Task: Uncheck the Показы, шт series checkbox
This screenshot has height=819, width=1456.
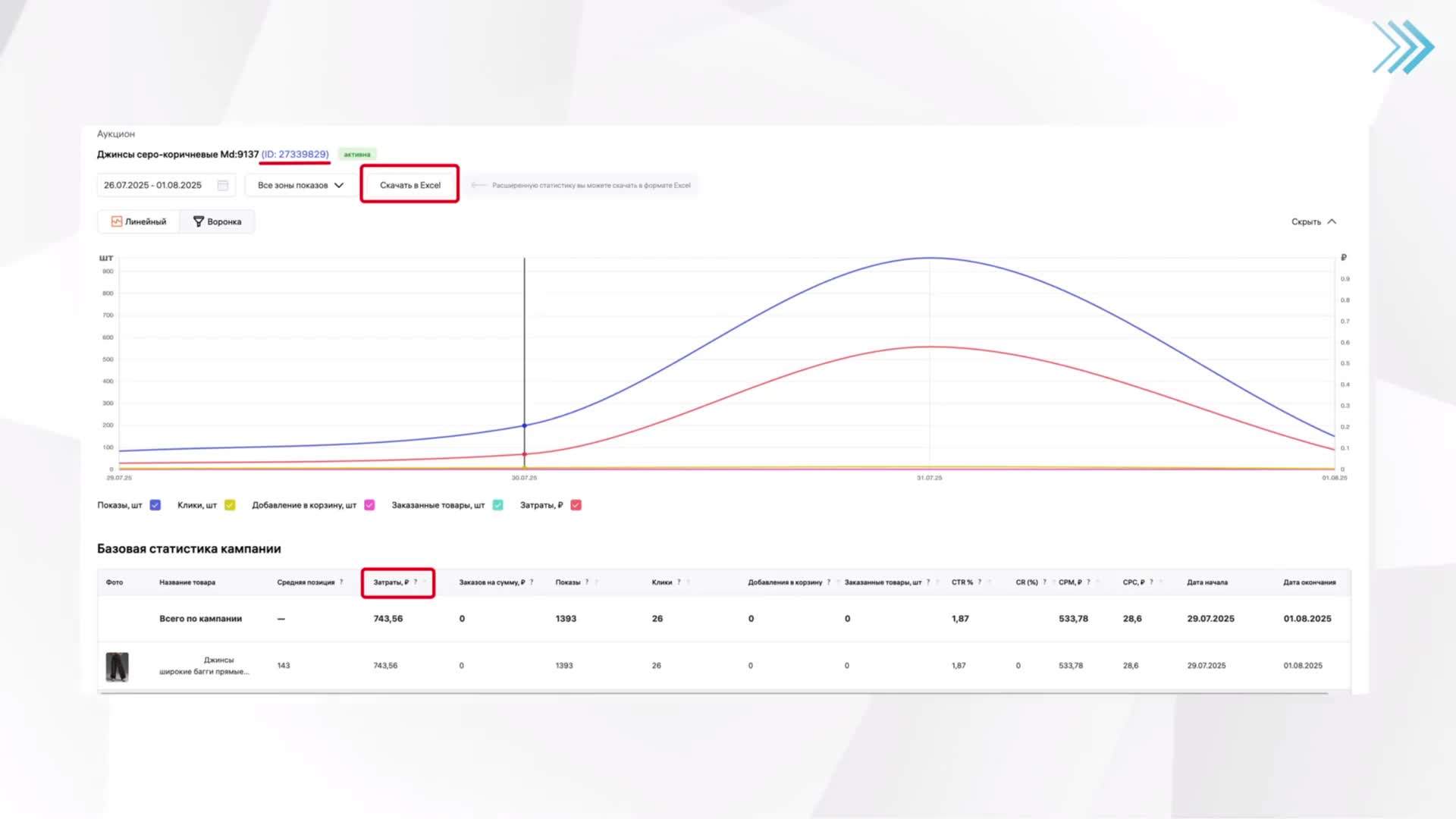Action: click(x=155, y=505)
